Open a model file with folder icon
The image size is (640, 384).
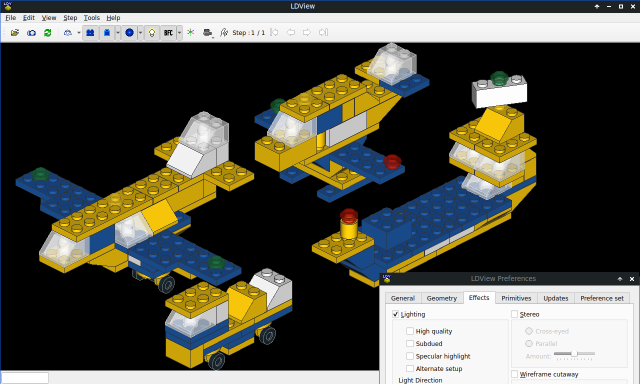click(x=15, y=33)
